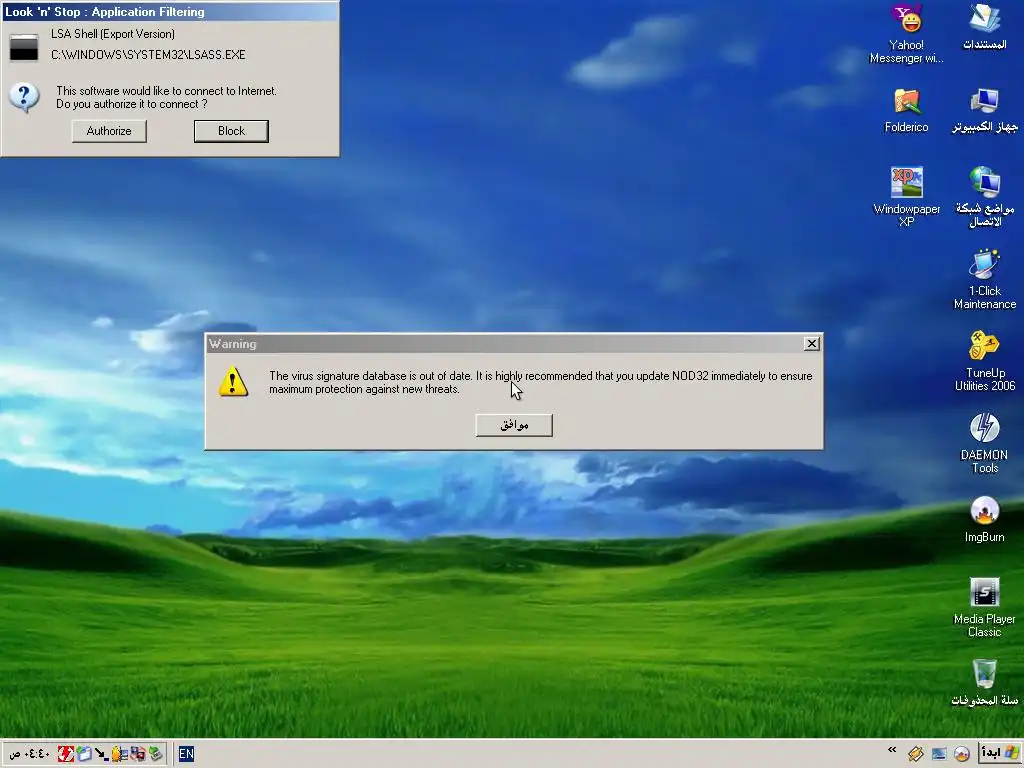Click the Look 'n' Stop Application Filtering title bar

point(170,11)
